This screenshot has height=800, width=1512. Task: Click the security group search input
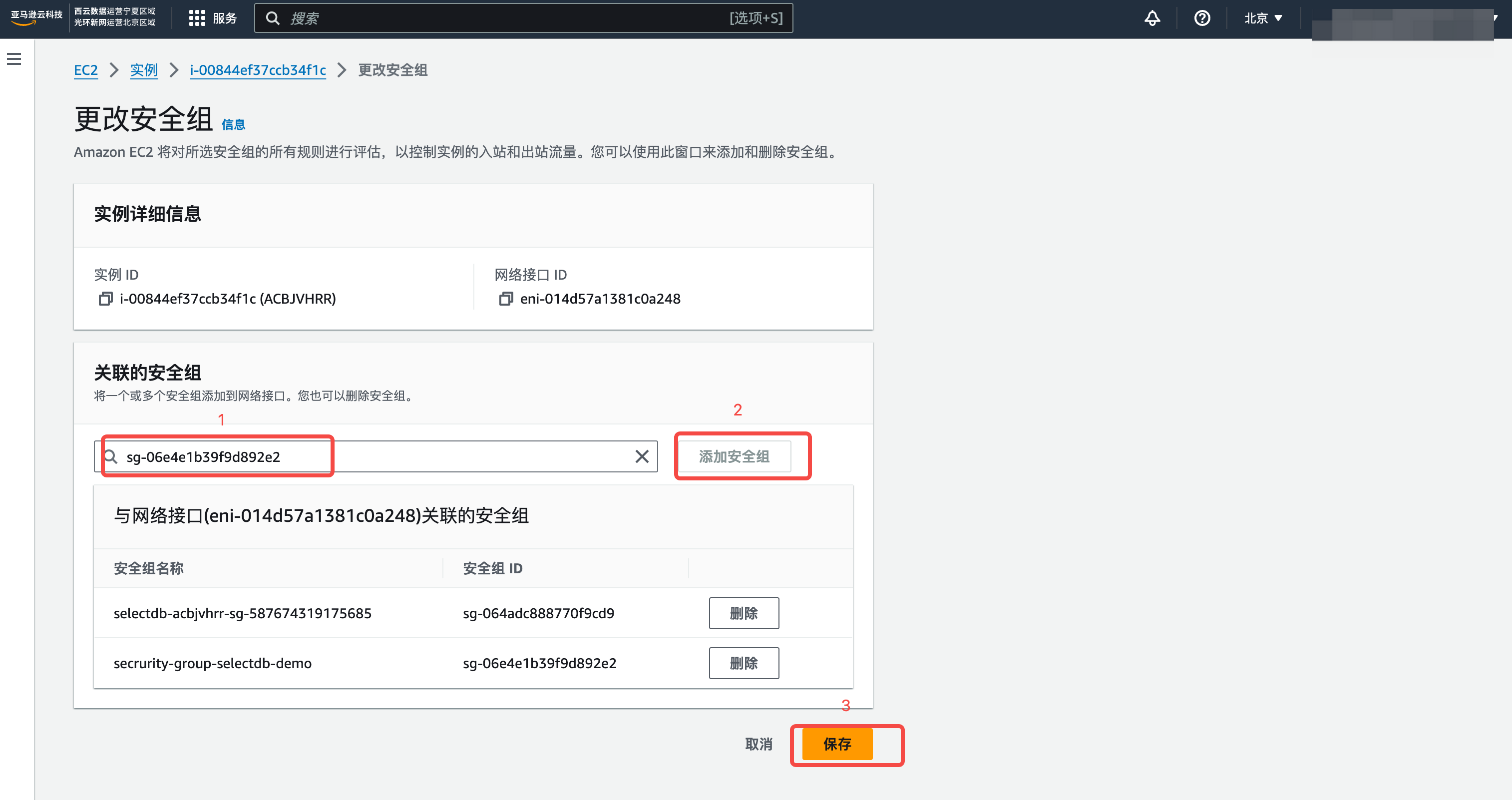376,456
